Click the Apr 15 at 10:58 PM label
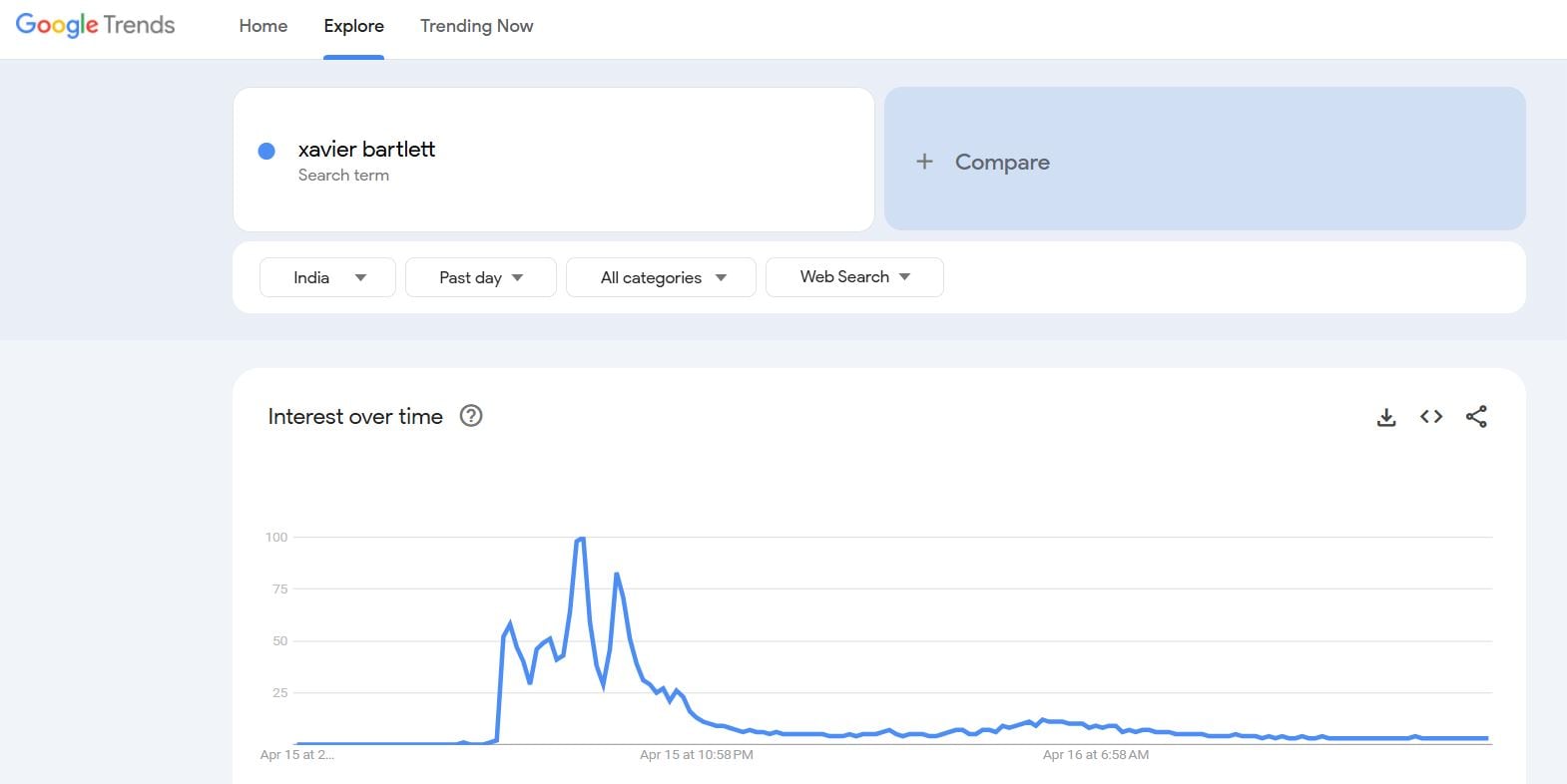This screenshot has width=1567, height=784. pos(696,755)
